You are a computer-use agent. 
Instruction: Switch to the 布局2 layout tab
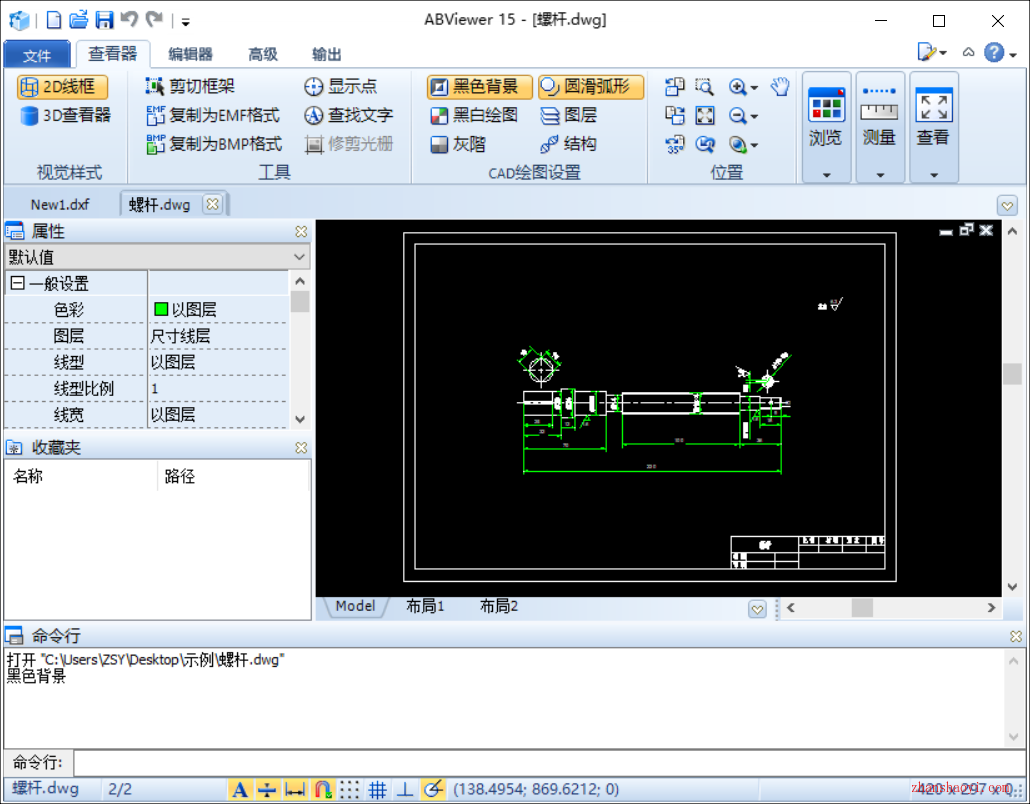(x=499, y=606)
